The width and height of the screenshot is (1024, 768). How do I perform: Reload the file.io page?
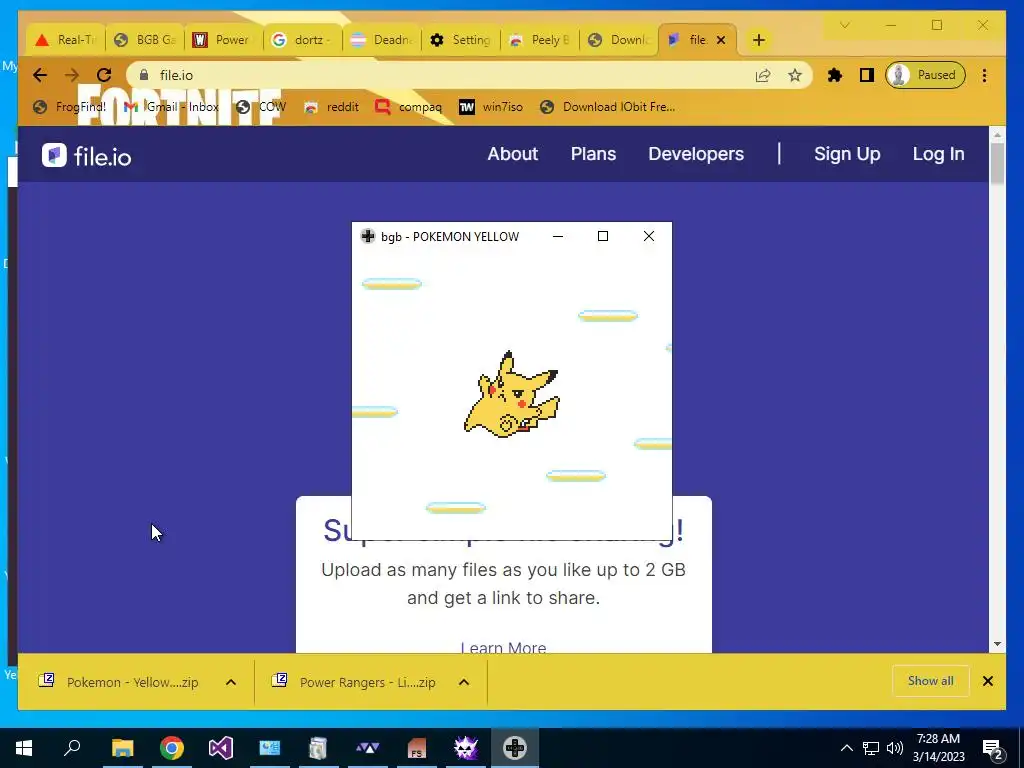point(104,75)
